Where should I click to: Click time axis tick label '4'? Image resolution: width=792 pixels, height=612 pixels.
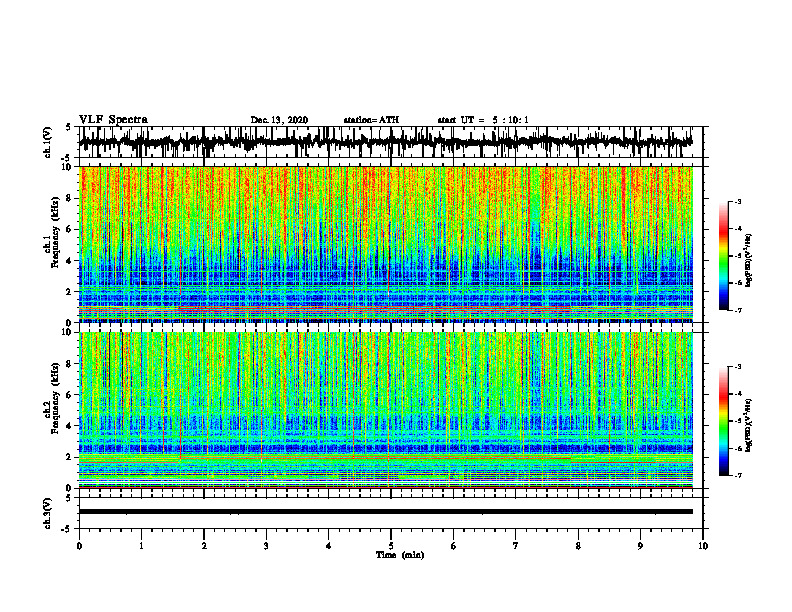[x=328, y=546]
